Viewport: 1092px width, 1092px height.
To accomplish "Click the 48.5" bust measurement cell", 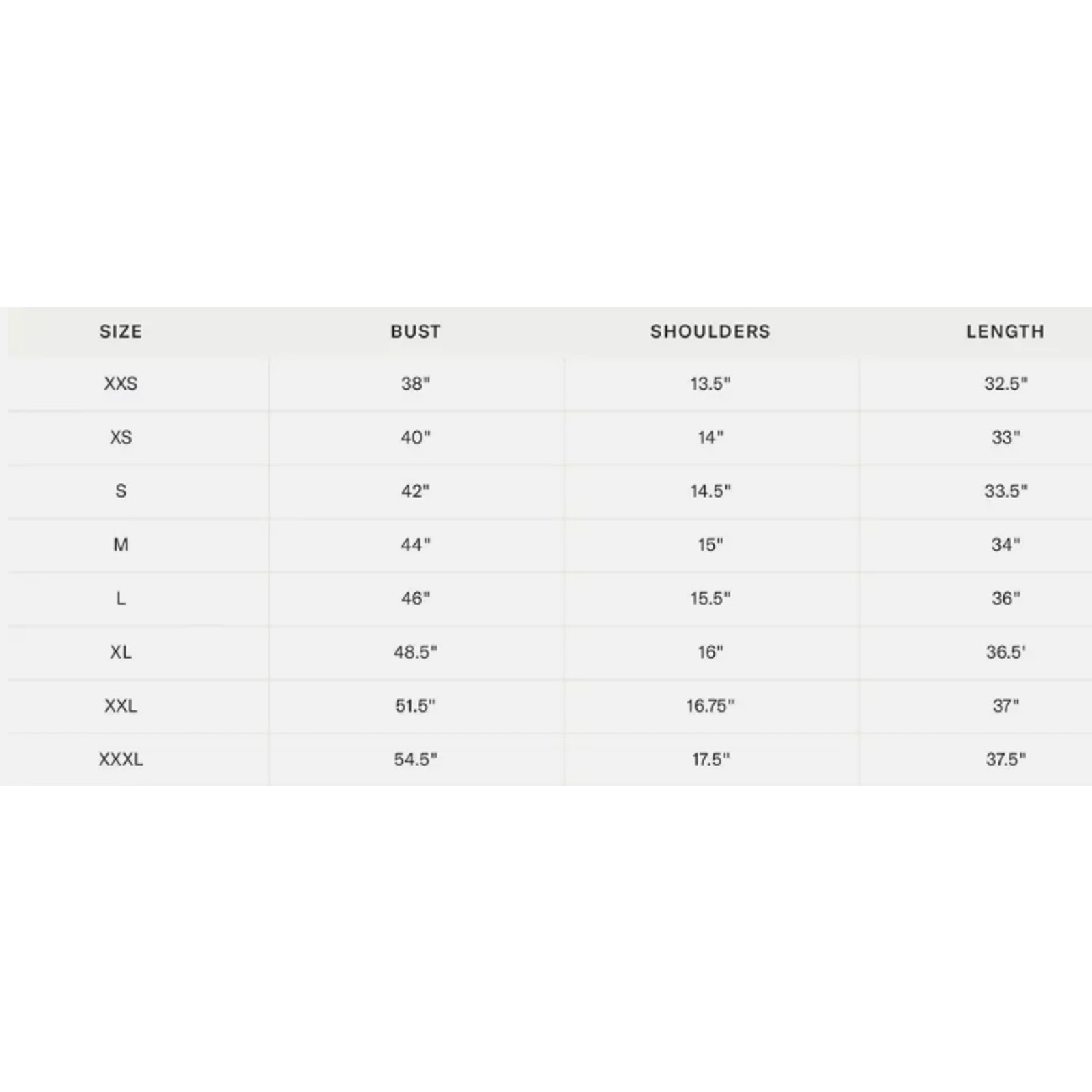I will (x=416, y=652).
